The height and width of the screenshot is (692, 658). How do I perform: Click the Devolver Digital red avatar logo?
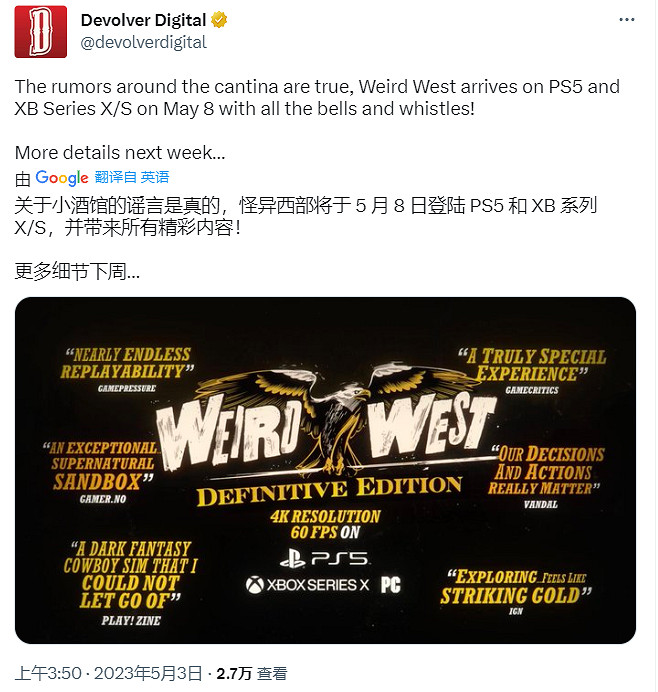(41, 32)
